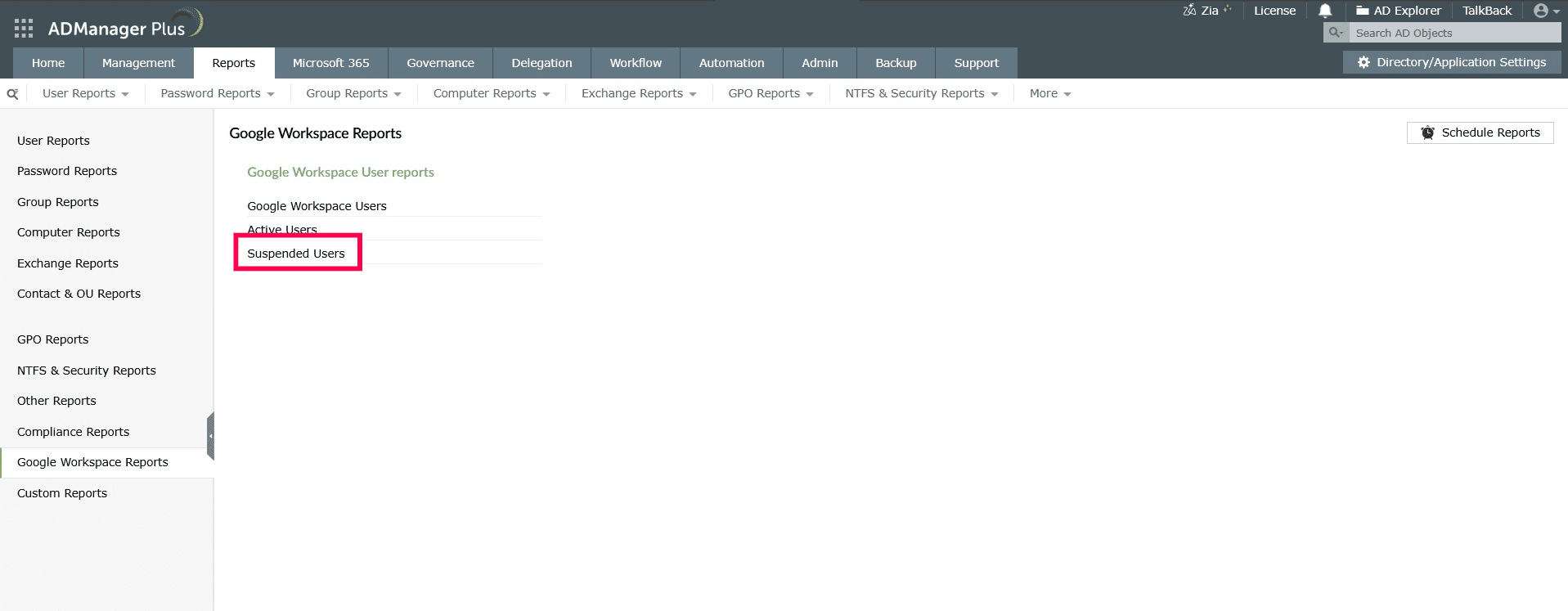This screenshot has height=611, width=1568.
Task: Open the Zia assistant
Action: pyautogui.click(x=1206, y=11)
